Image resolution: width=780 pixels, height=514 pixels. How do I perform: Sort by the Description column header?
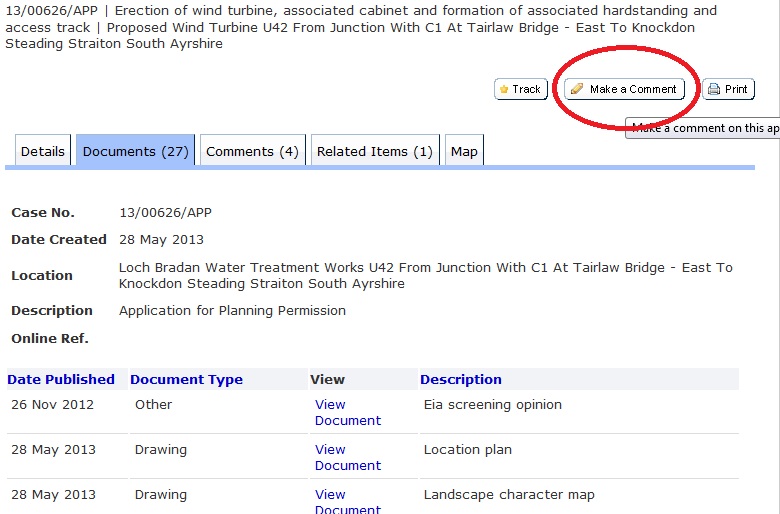click(461, 380)
